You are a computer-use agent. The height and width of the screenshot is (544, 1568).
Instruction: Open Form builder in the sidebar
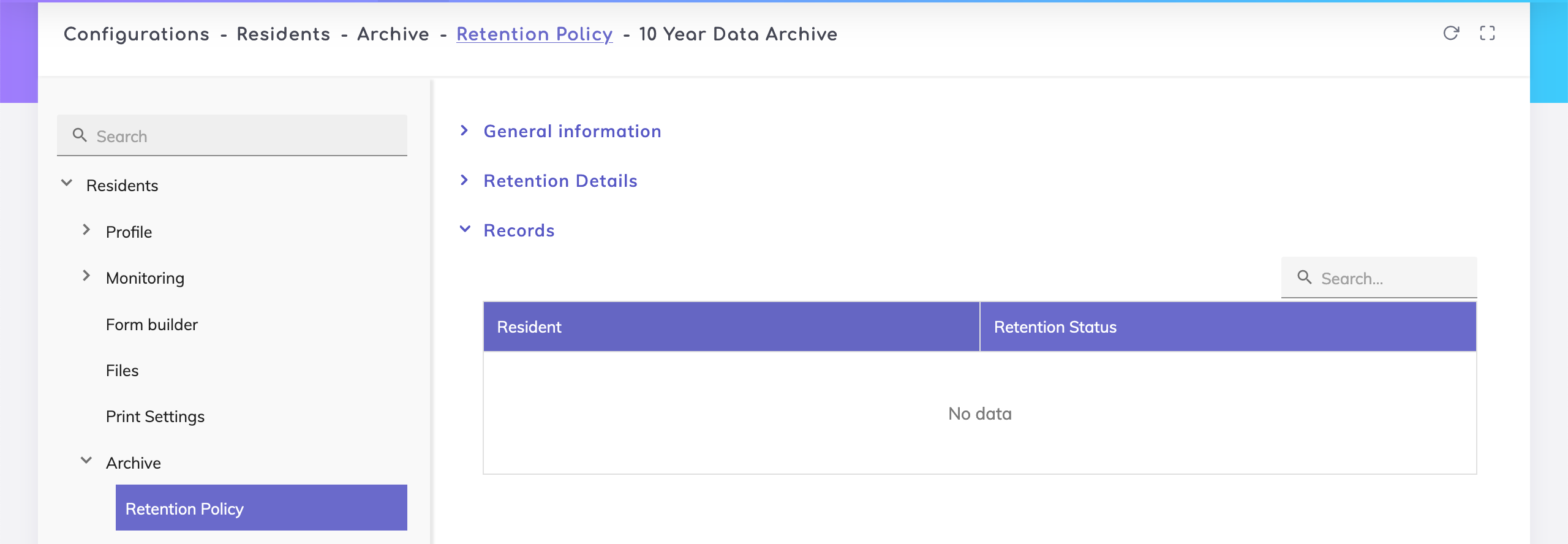point(152,325)
